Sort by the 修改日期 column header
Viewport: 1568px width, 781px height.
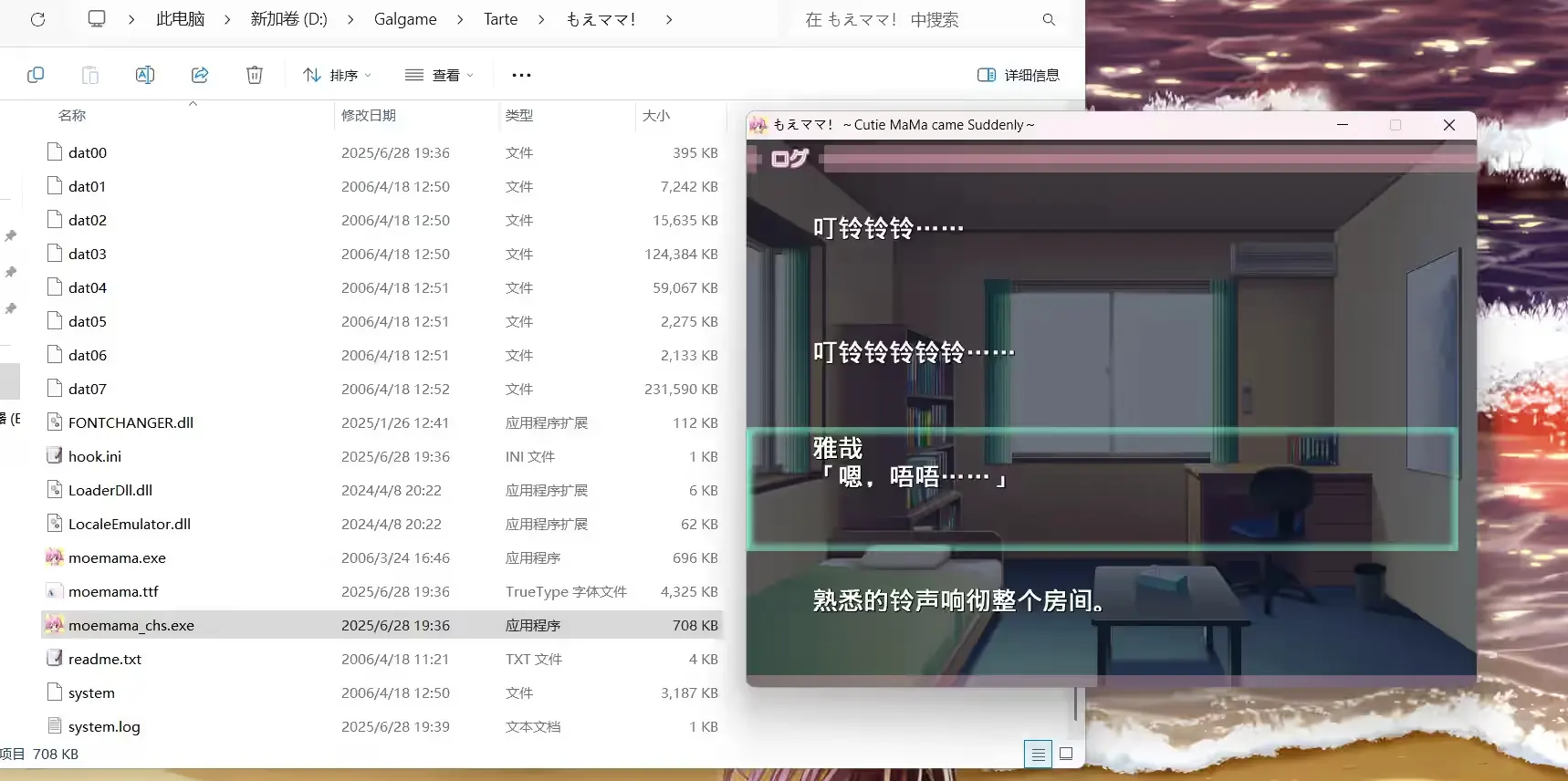point(369,115)
